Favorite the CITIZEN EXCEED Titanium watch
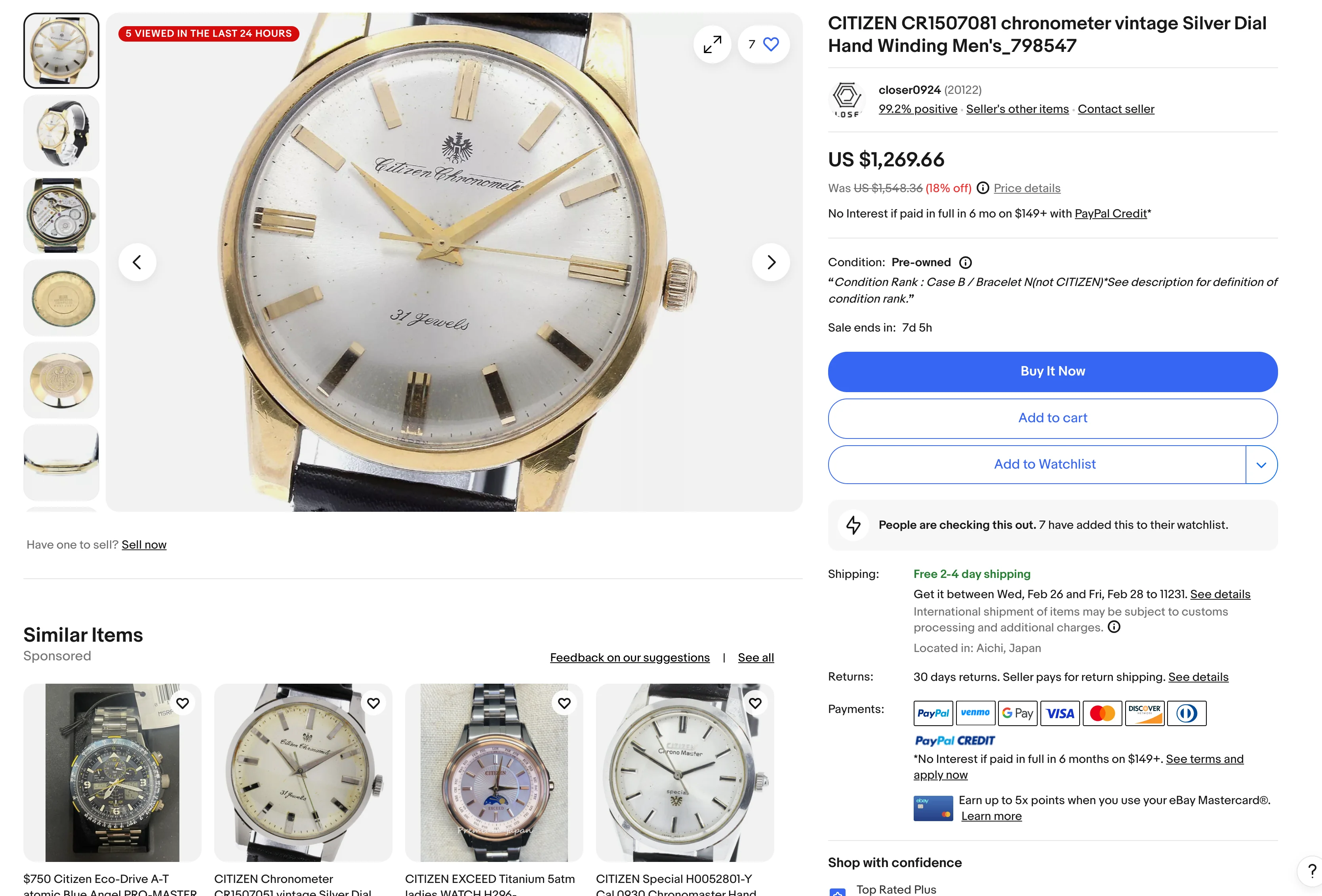Image resolution: width=1322 pixels, height=896 pixels. [x=564, y=703]
